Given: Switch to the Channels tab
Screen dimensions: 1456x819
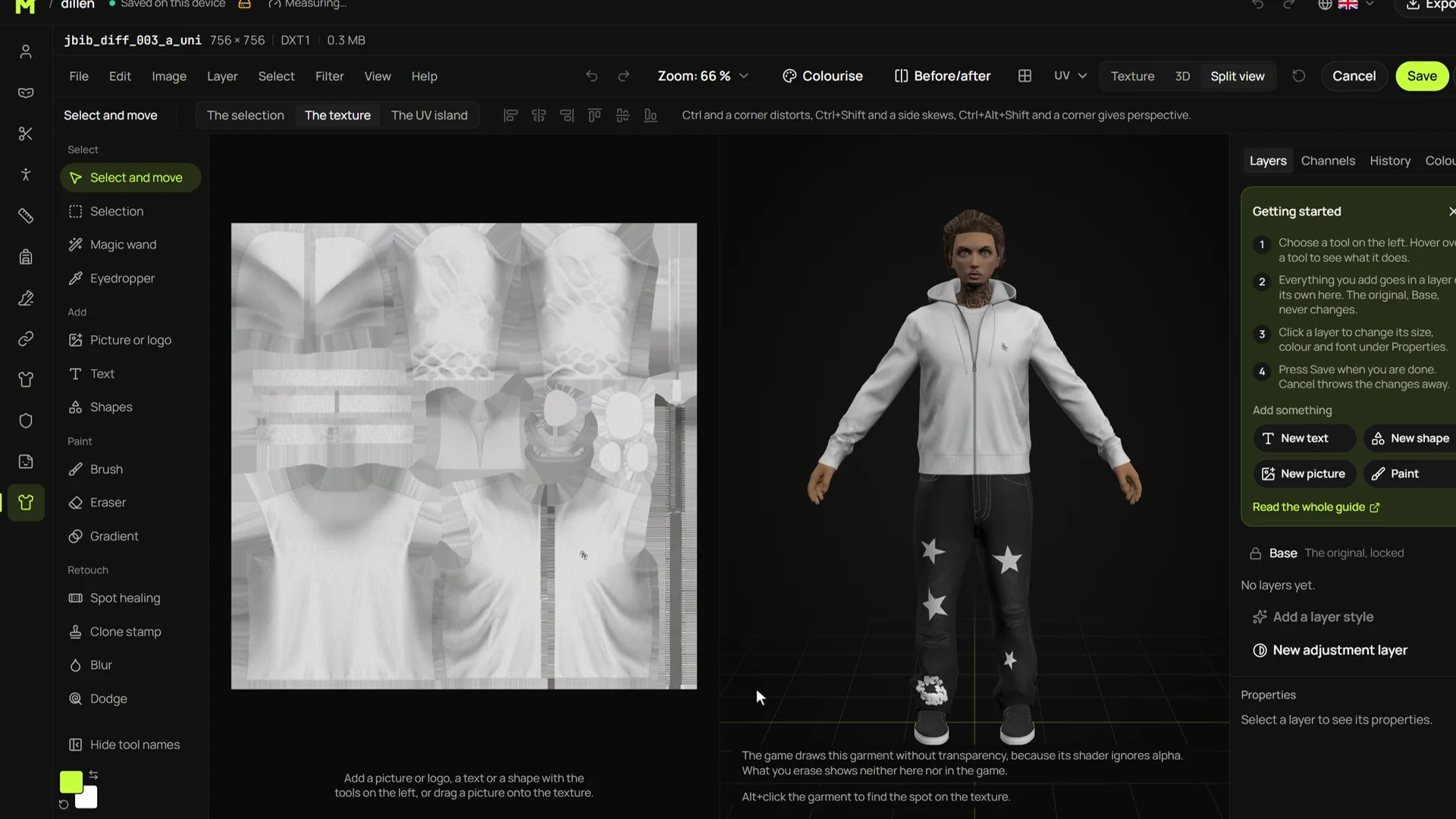Looking at the screenshot, I should tap(1328, 161).
